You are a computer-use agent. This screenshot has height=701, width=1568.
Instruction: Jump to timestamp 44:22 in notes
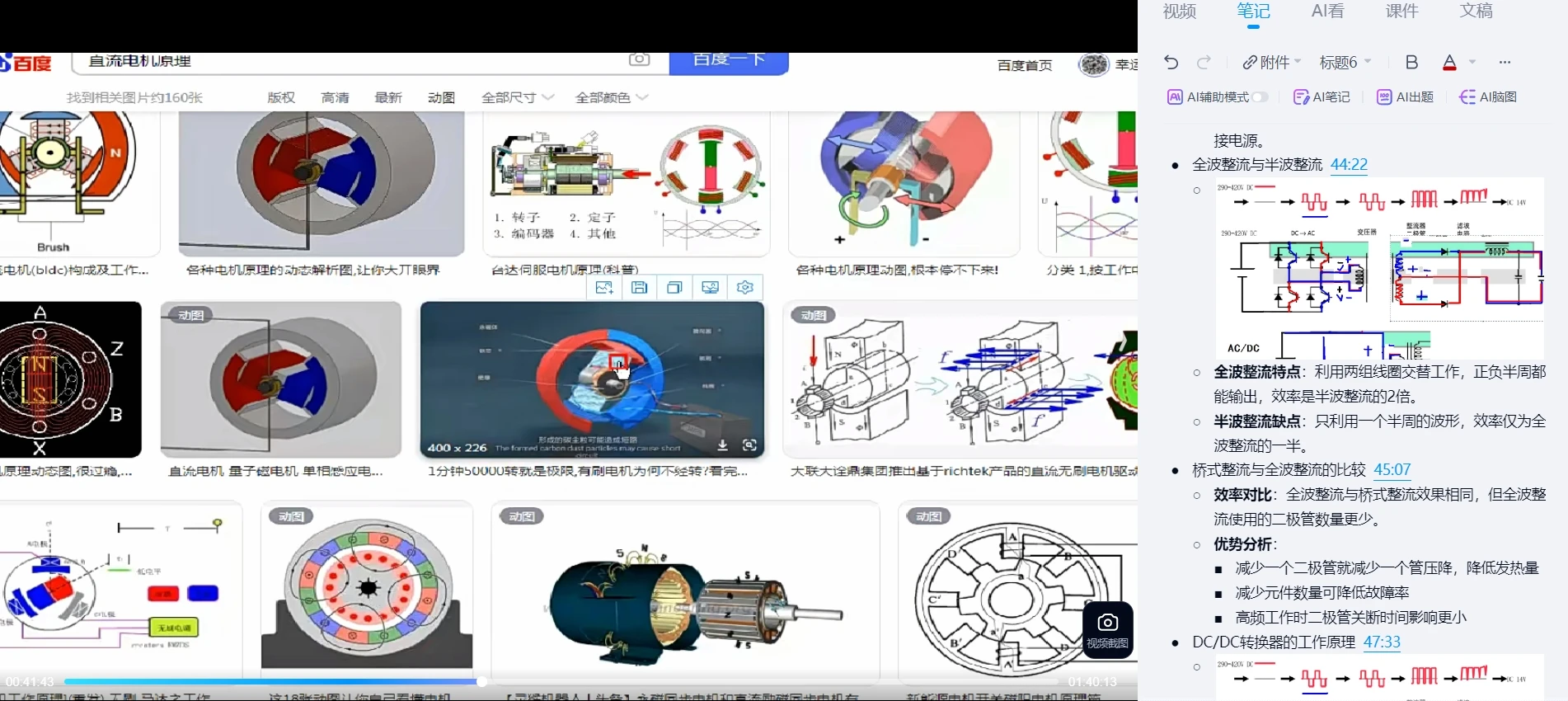1349,165
